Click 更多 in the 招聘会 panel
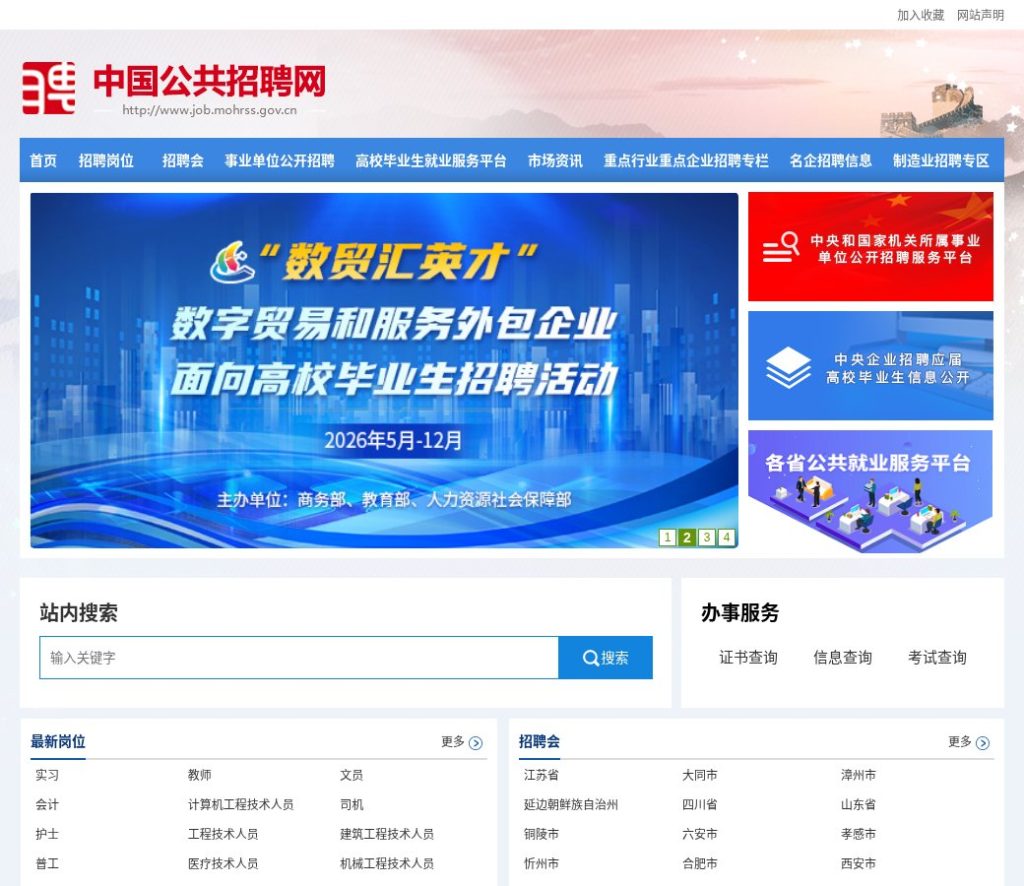Screen dimensions: 1024x886 point(960,742)
